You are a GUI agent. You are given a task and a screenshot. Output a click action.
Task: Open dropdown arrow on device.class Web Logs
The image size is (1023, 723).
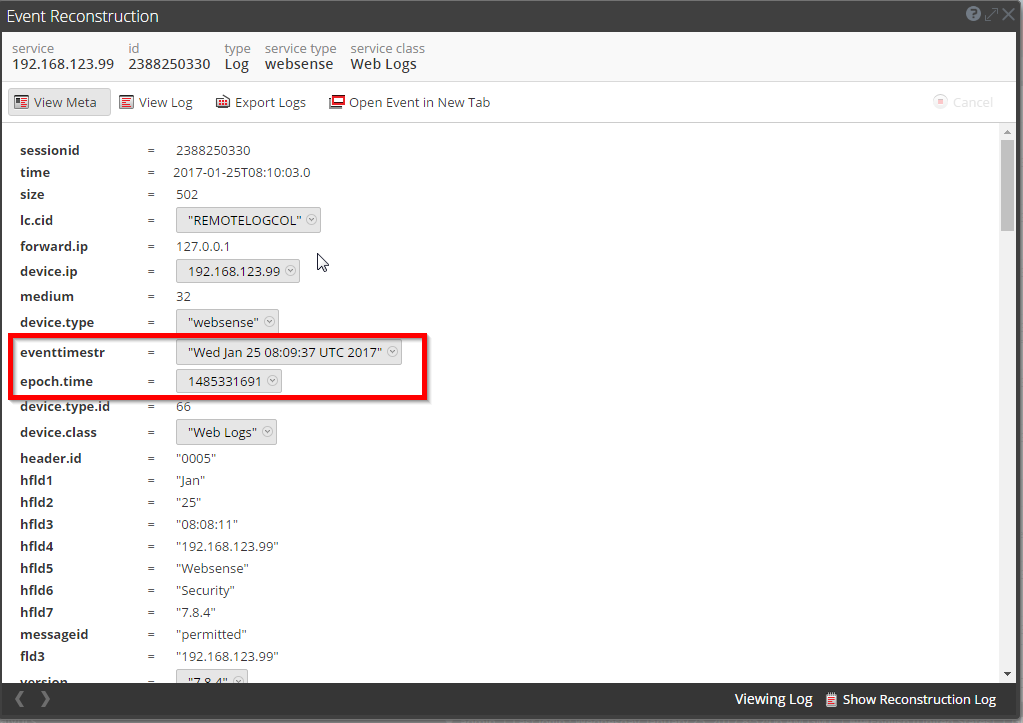point(267,432)
